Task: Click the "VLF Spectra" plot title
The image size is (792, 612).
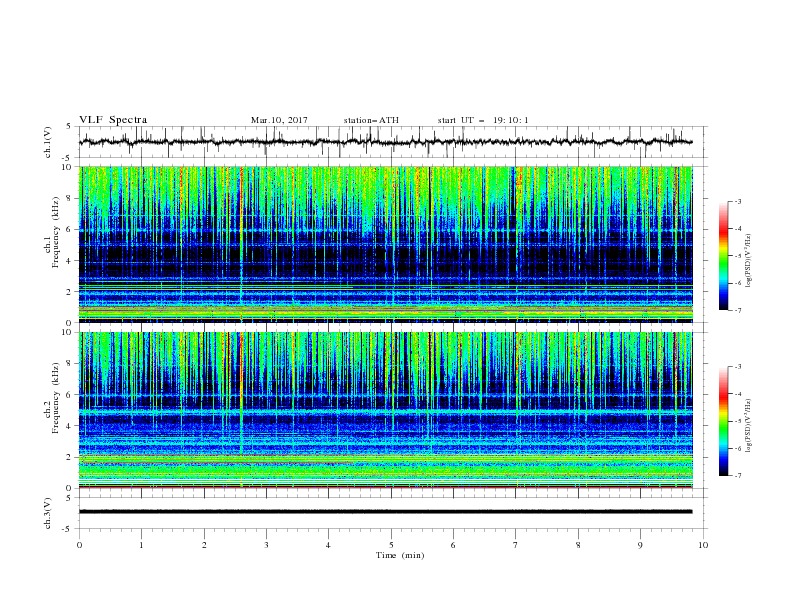Action: tap(113, 120)
